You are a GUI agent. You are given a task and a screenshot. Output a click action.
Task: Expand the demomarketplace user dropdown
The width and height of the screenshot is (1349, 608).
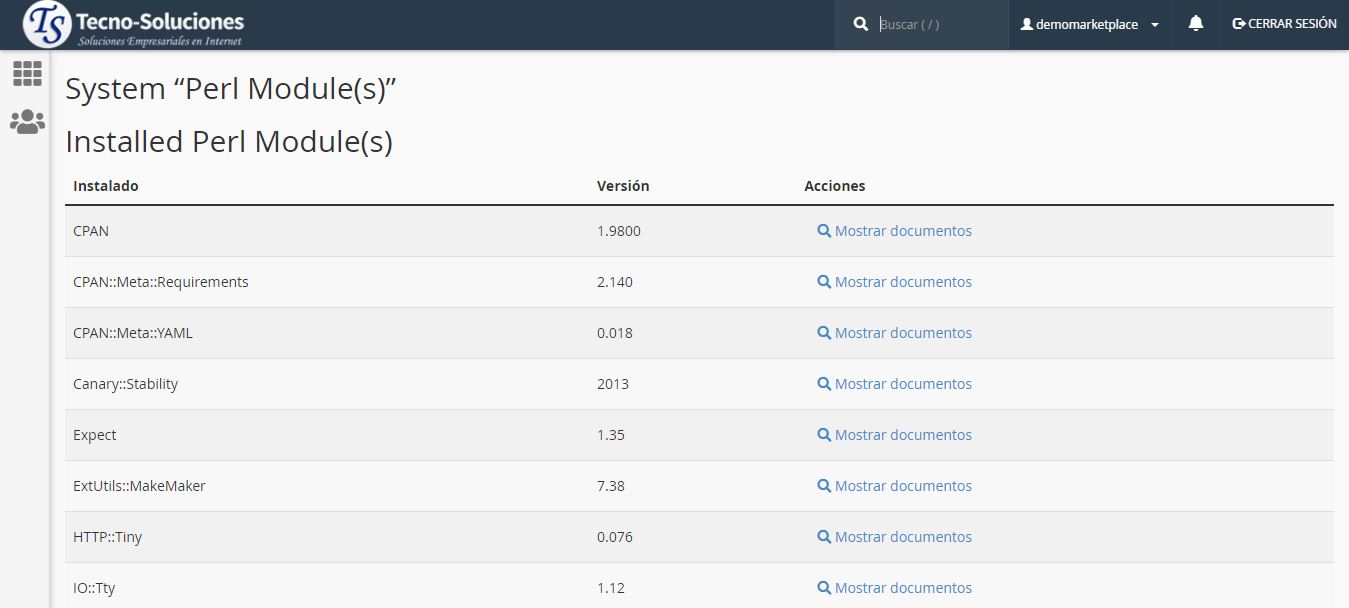(x=1086, y=24)
